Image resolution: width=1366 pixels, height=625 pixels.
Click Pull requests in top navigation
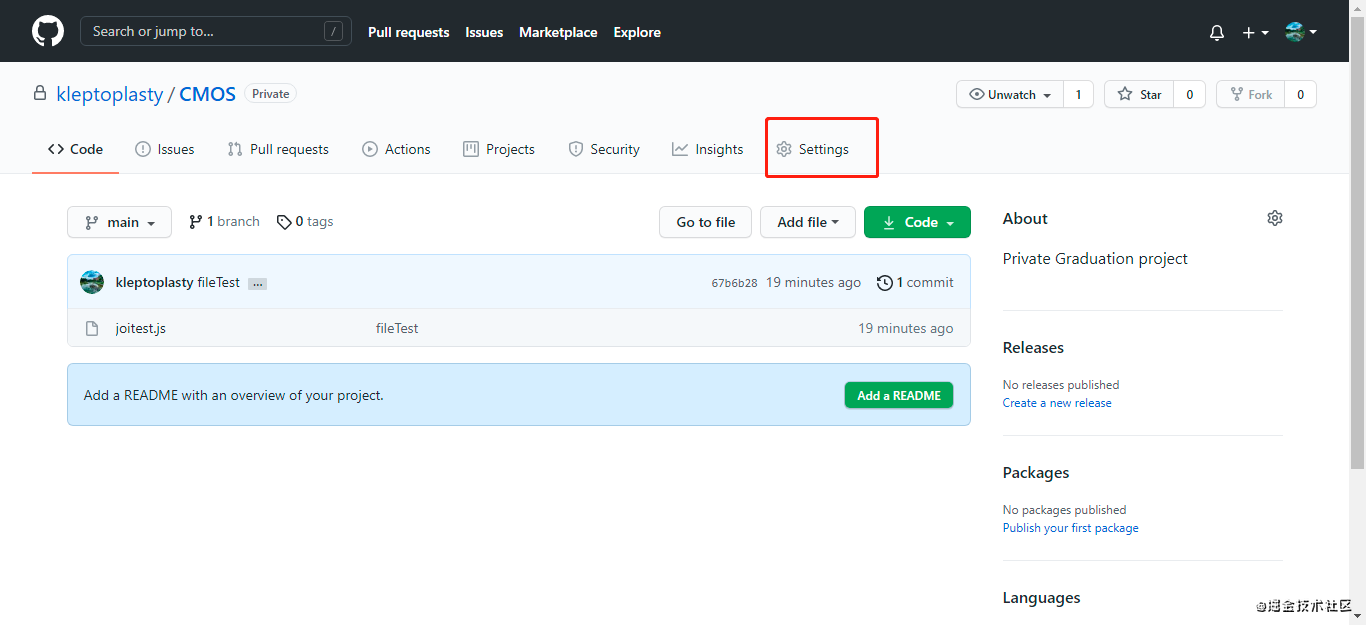[409, 32]
